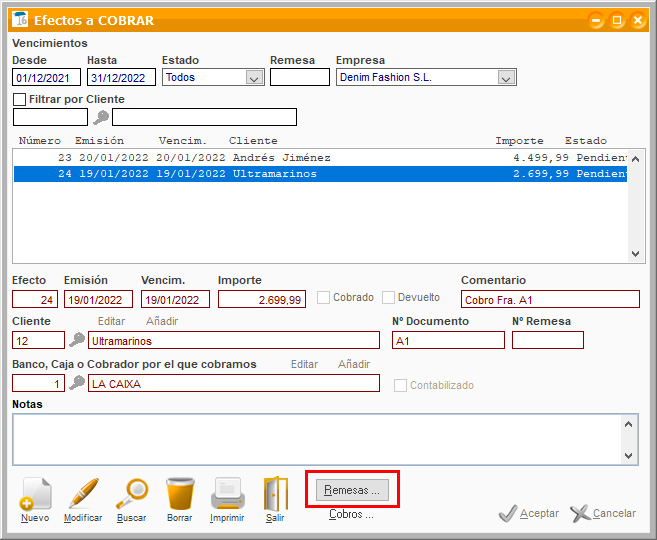
Task: Click the Comentario field Cobro Fra. A1
Action: (551, 300)
